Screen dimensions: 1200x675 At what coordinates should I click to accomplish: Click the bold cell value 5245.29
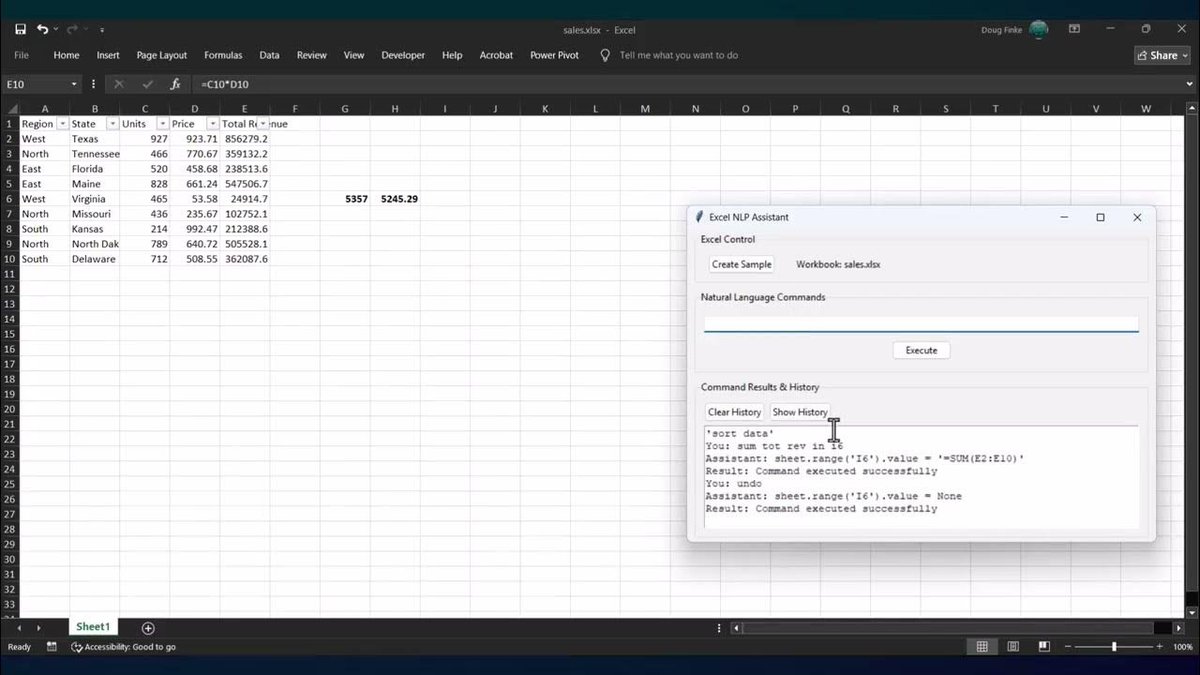coord(395,199)
